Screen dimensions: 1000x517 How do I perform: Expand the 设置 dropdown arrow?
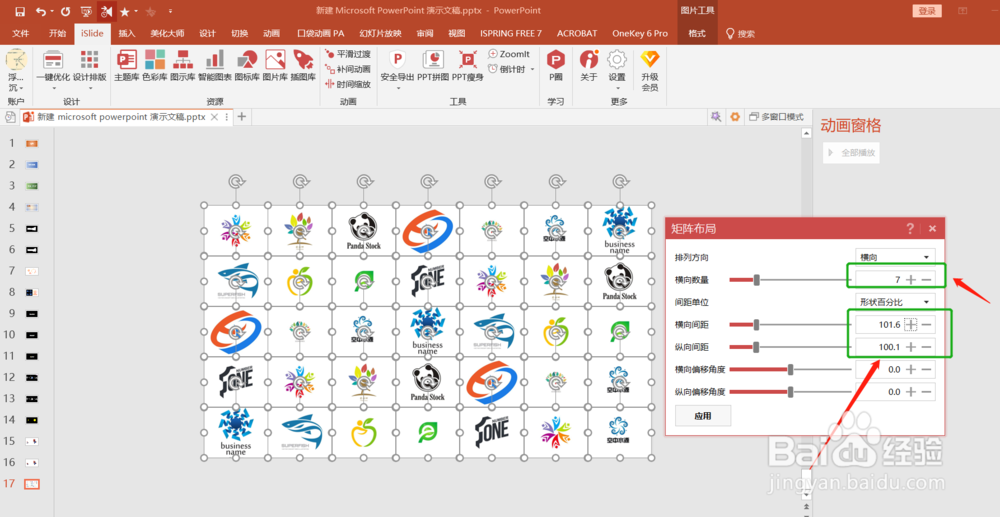617,89
